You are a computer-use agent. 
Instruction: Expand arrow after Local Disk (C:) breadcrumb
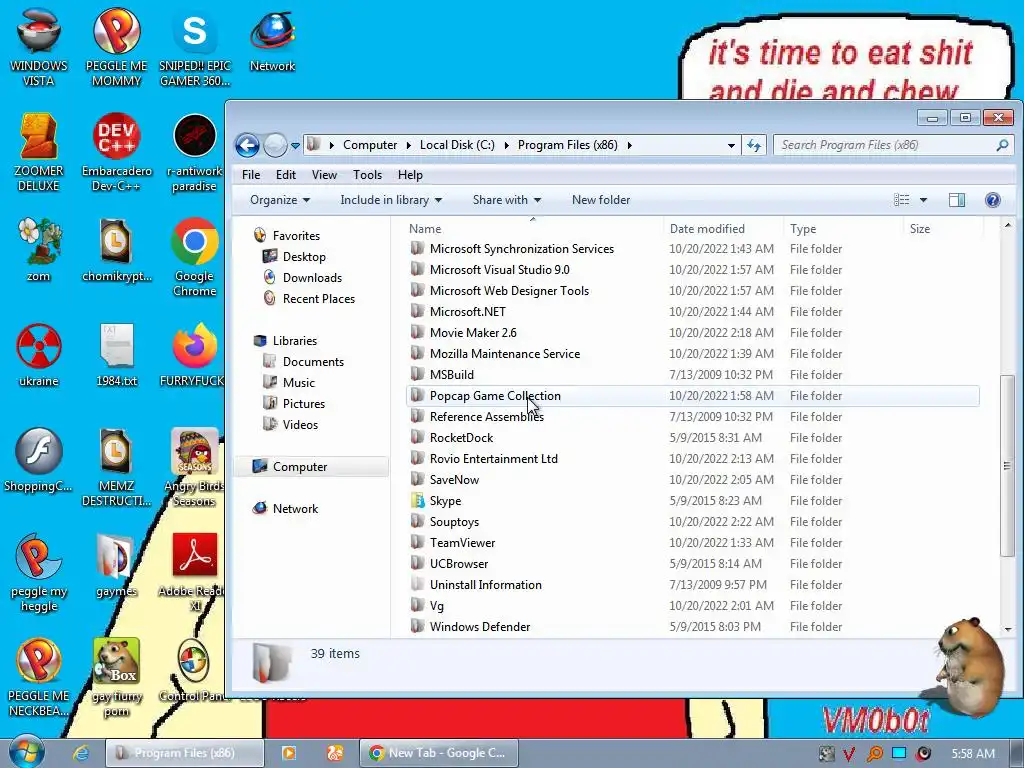point(506,145)
